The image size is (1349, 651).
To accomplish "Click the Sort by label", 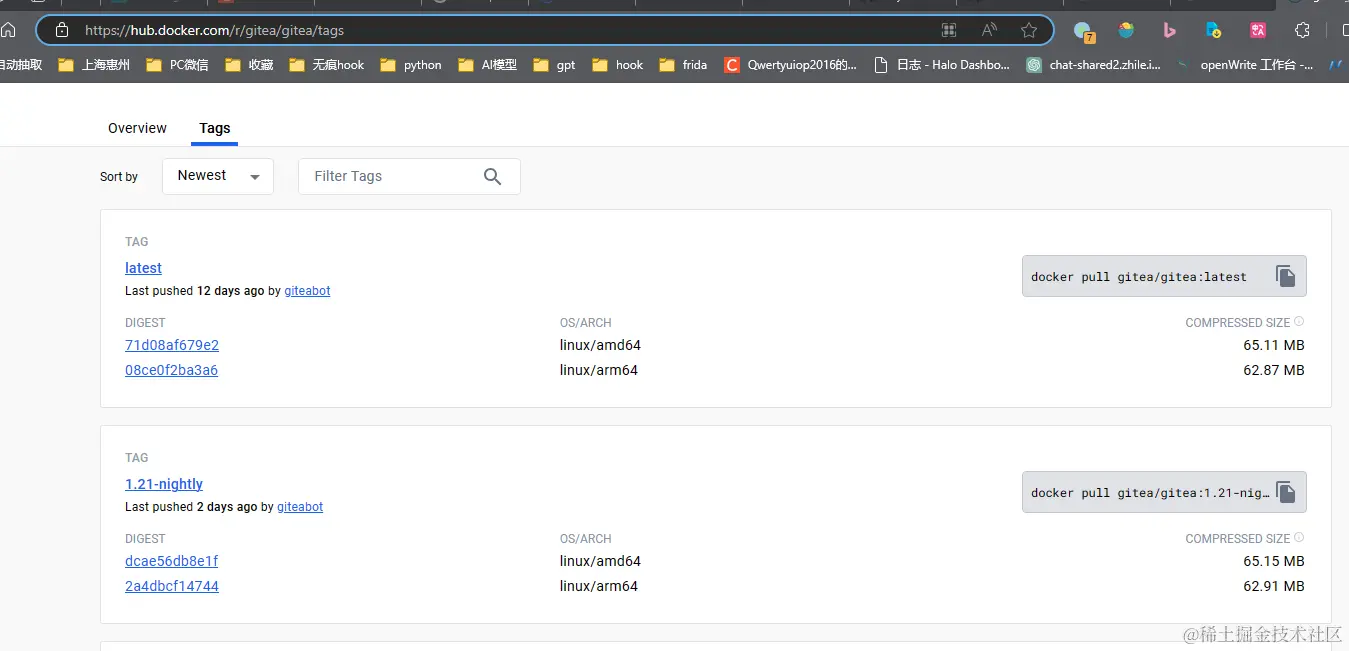I will point(119,177).
